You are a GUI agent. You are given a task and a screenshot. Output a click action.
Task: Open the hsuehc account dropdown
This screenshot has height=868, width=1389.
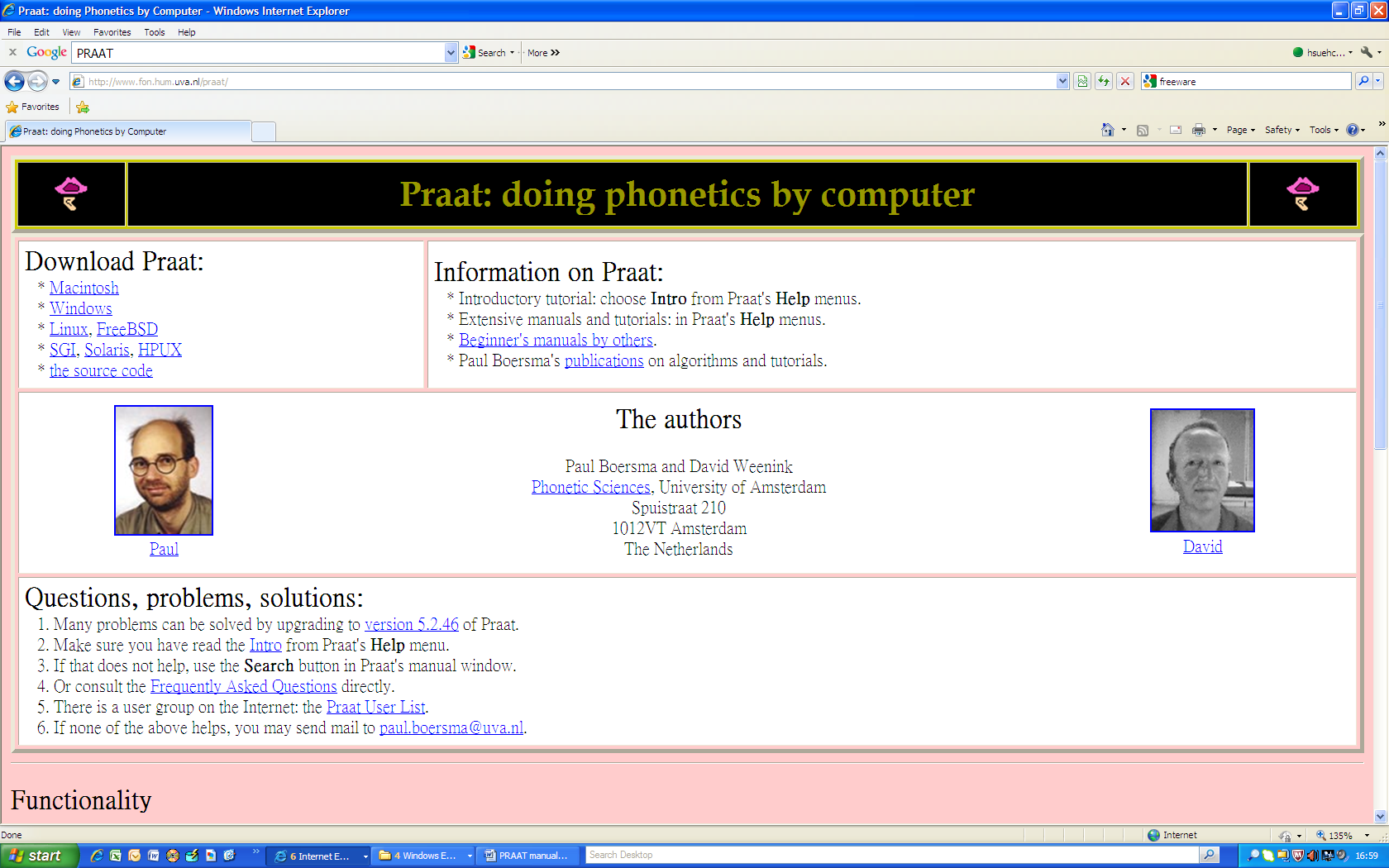[1323, 52]
